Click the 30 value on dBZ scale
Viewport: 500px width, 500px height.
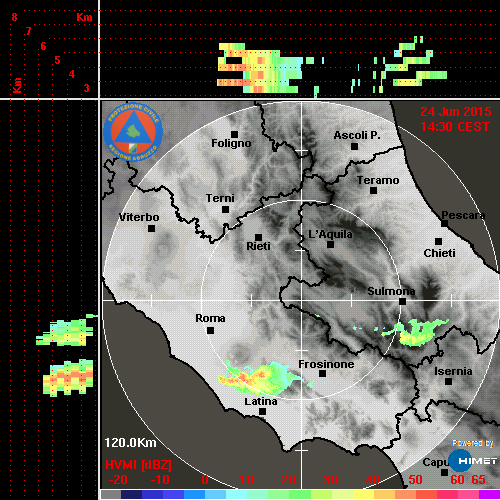[330, 480]
